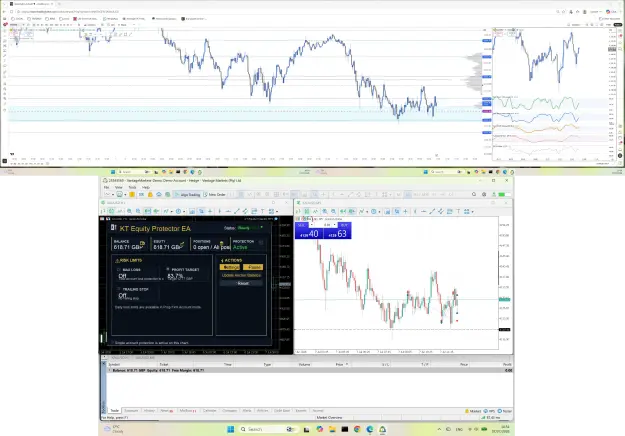Viewport: 625px width, 436px height.
Task: Toggle Trailing Stop checkbox in EA panel
Action: (119, 289)
